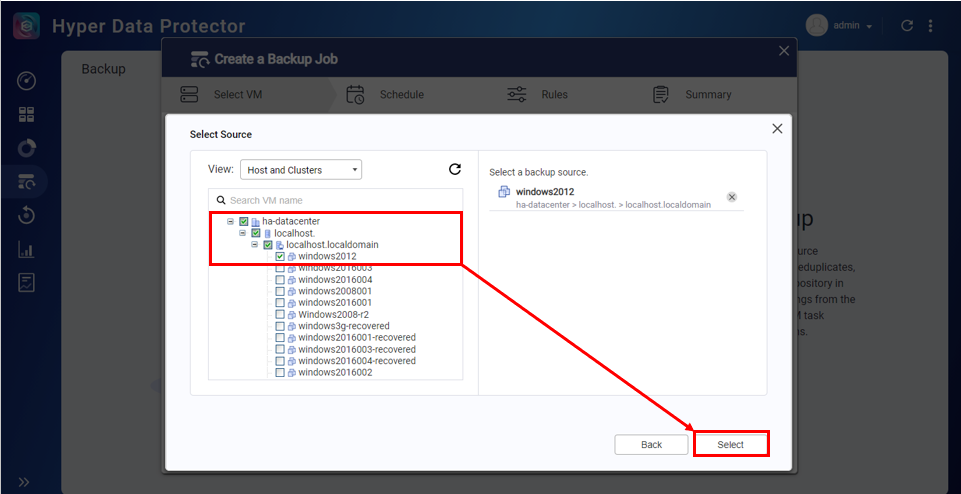Open the admin account dropdown
The image size is (961, 494).
[x=853, y=26]
